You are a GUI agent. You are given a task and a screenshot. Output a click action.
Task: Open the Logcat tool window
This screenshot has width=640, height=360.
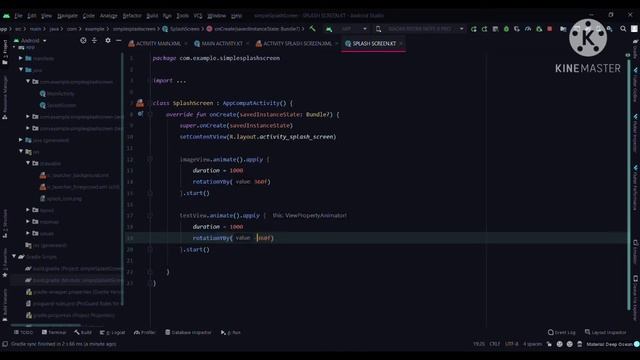[x=113, y=332]
